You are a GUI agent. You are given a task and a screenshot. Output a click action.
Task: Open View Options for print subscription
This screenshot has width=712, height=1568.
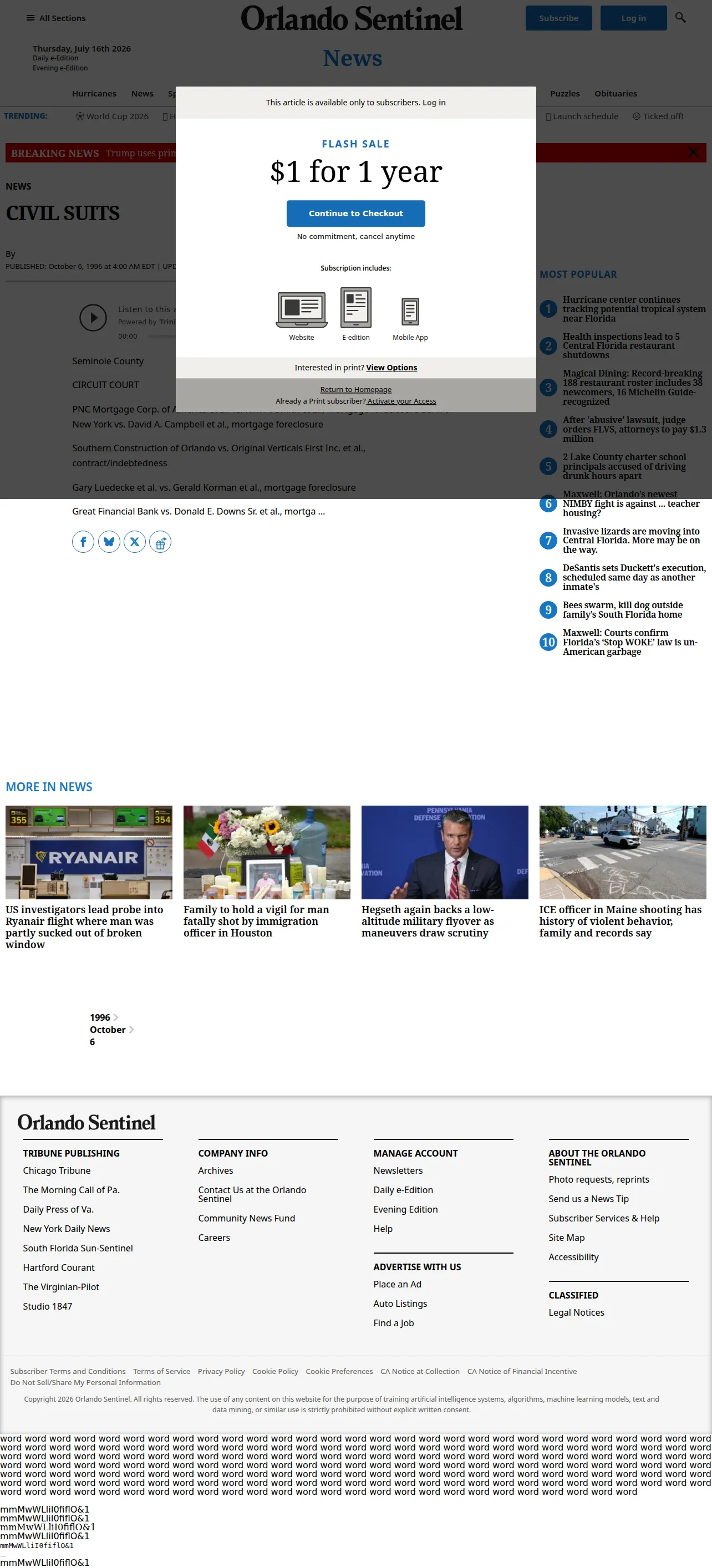click(x=391, y=368)
